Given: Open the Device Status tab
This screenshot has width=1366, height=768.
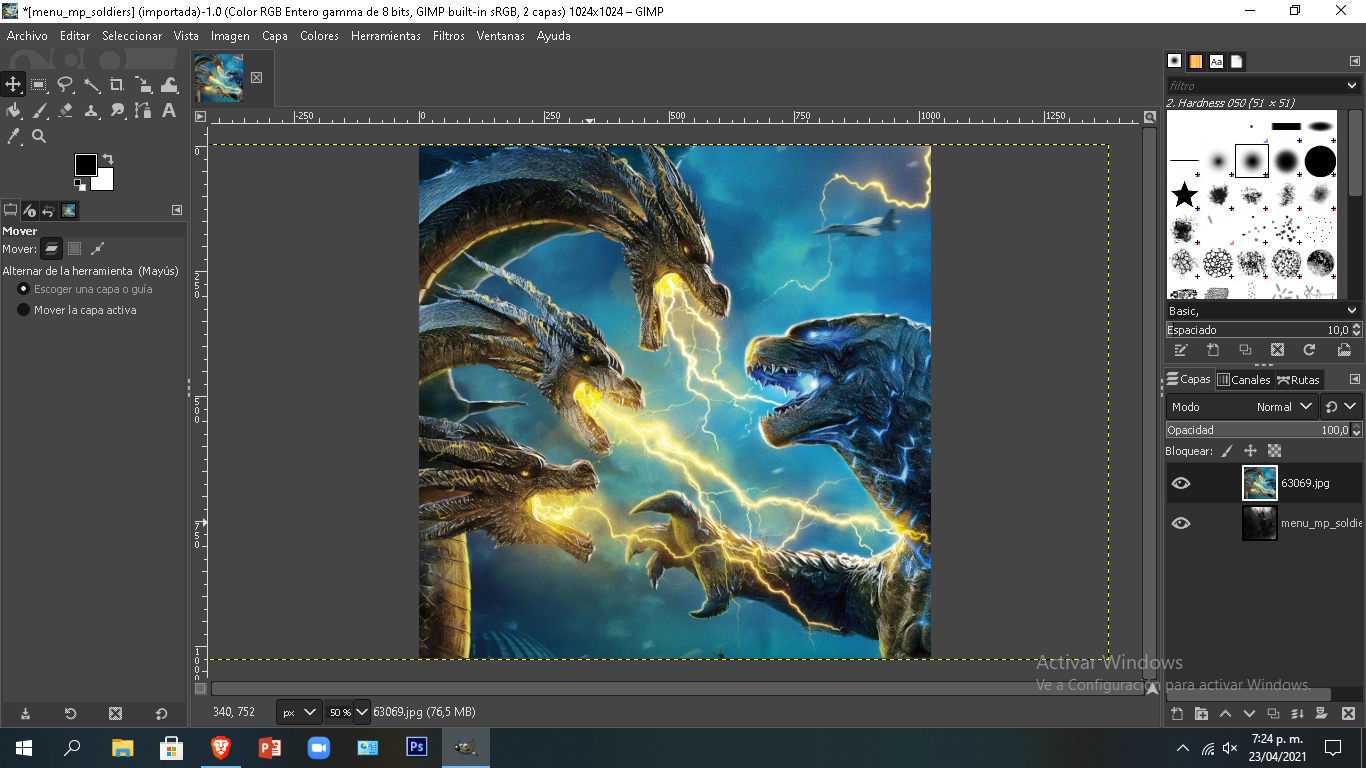Looking at the screenshot, I should (x=30, y=210).
